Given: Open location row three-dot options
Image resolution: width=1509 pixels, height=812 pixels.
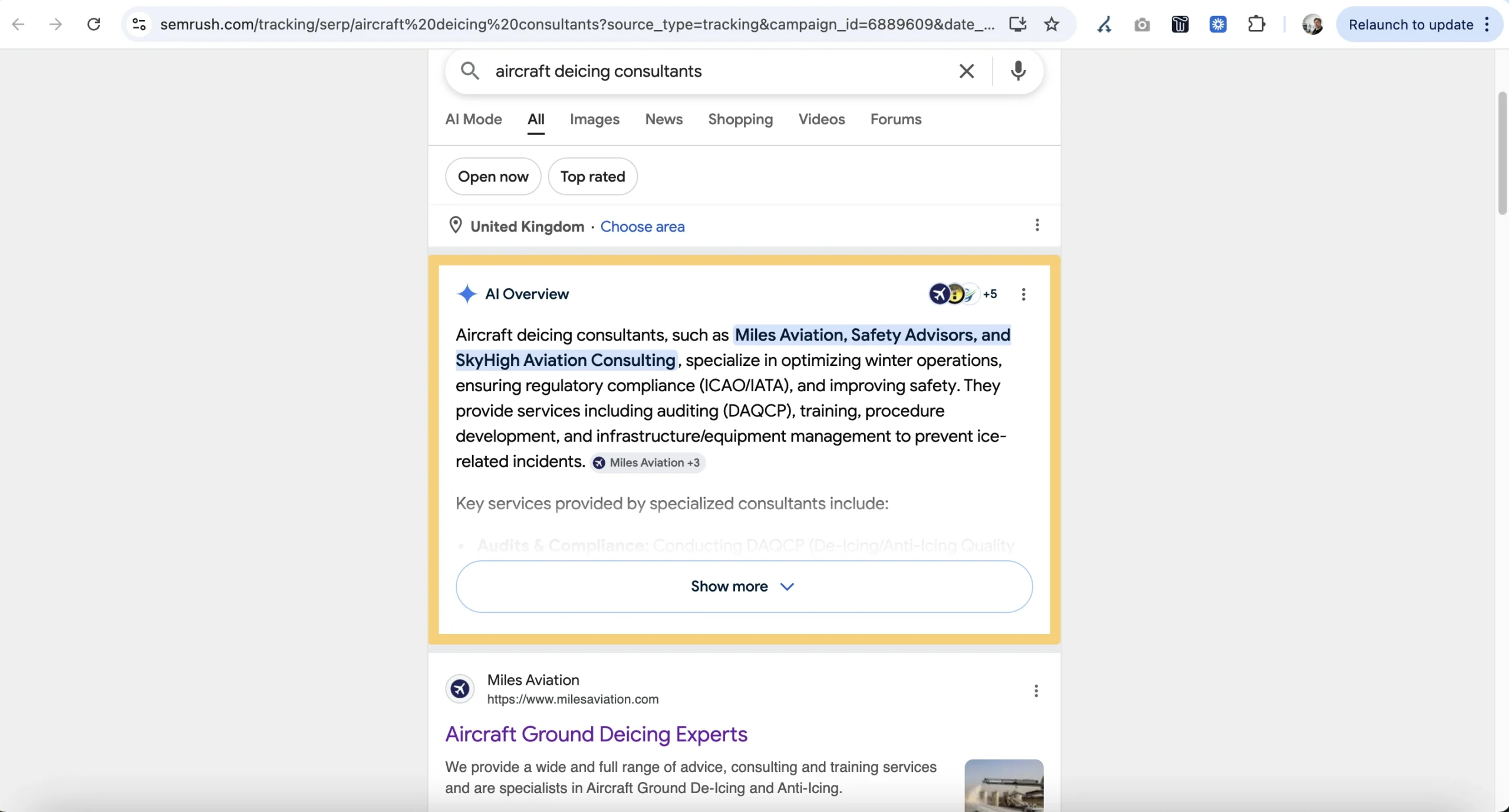Looking at the screenshot, I should (1037, 225).
